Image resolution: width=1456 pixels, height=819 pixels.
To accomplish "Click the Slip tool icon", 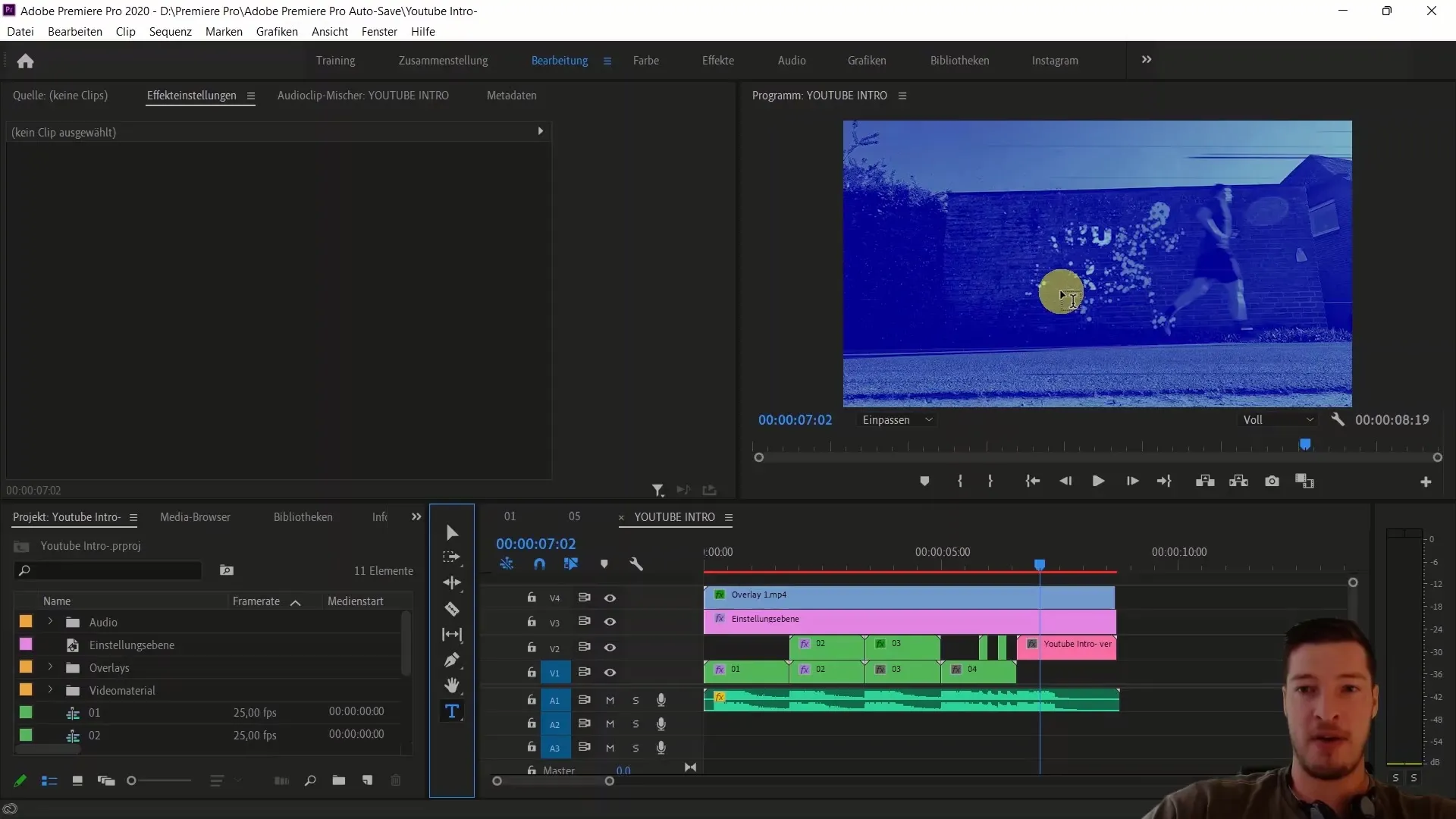I will pos(453,634).
